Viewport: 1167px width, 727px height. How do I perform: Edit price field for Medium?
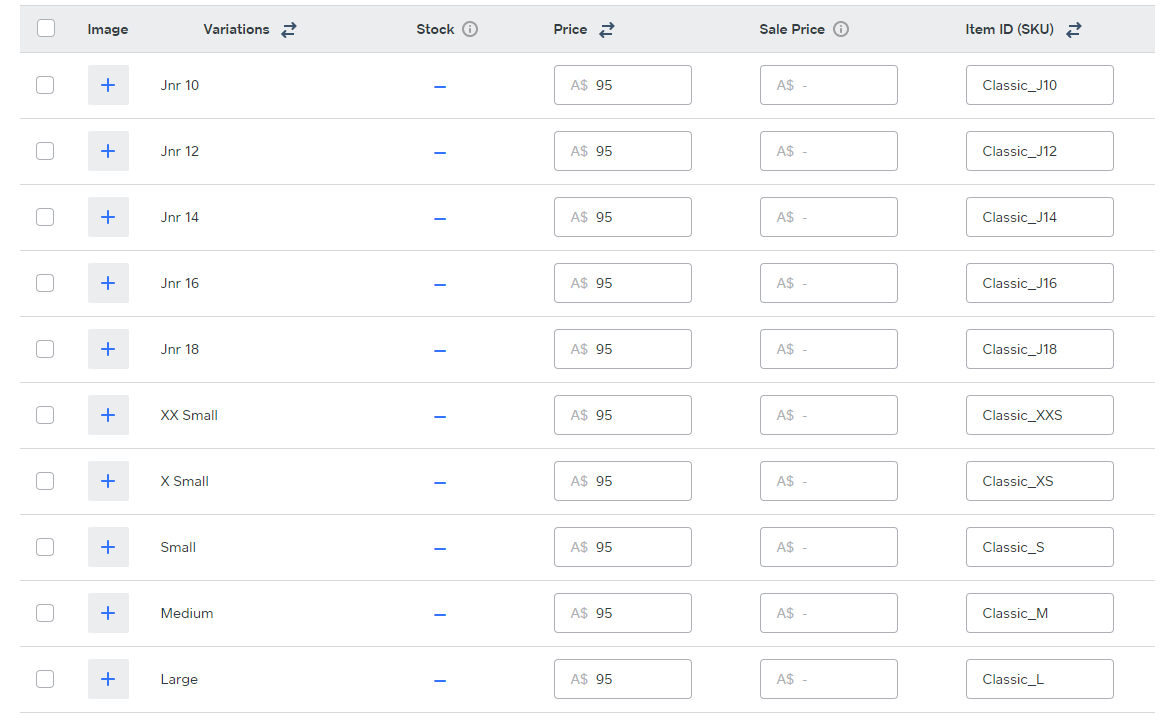(x=623, y=613)
